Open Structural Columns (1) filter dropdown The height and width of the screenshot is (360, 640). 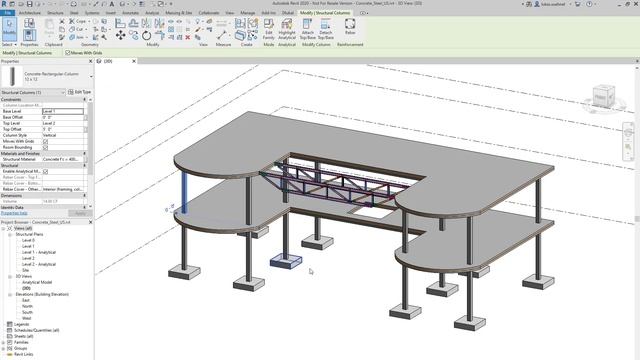(x=33, y=92)
